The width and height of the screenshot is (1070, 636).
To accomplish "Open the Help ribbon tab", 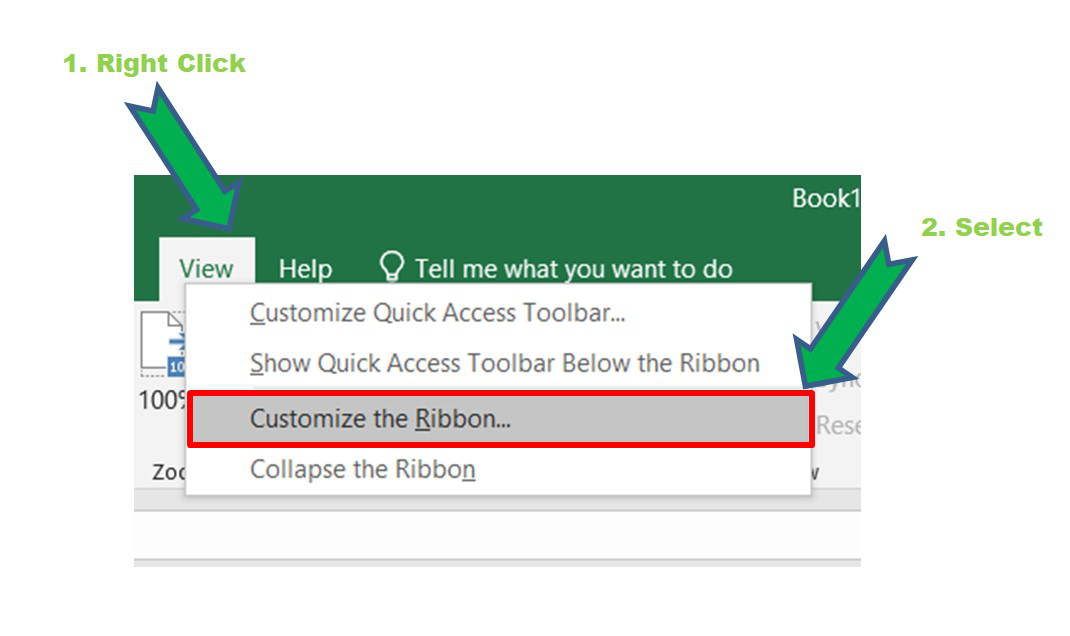I will click(x=305, y=269).
